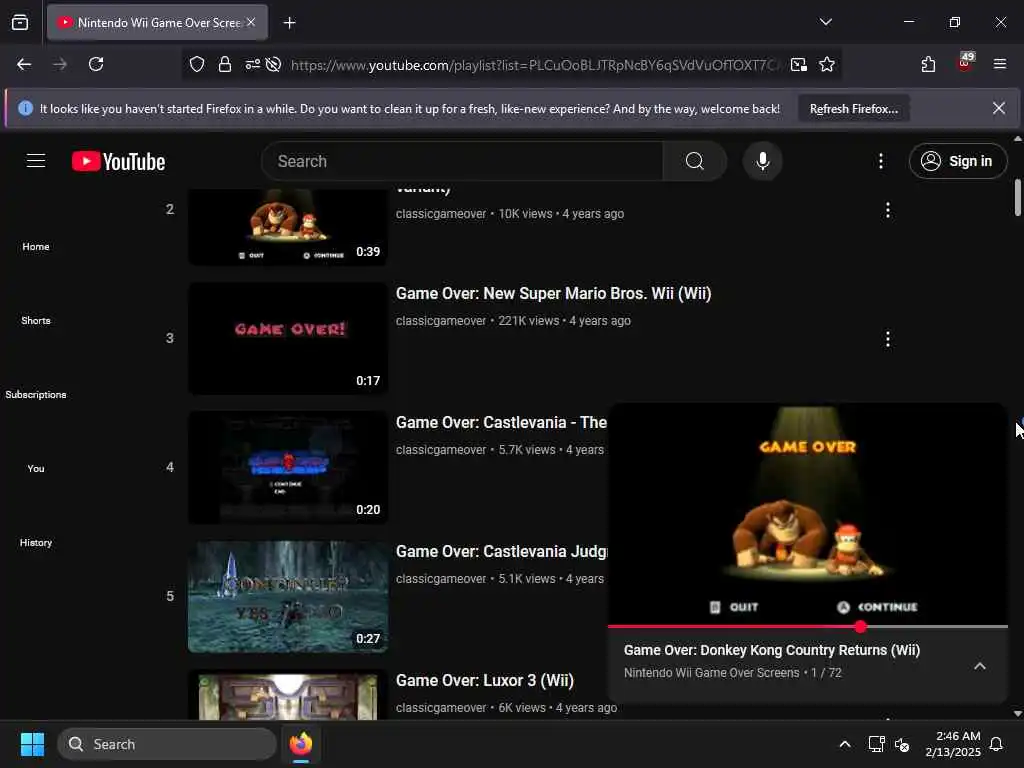1024x768 pixels.
Task: Expand the miniplayer playlist chevron
Action: (980, 665)
